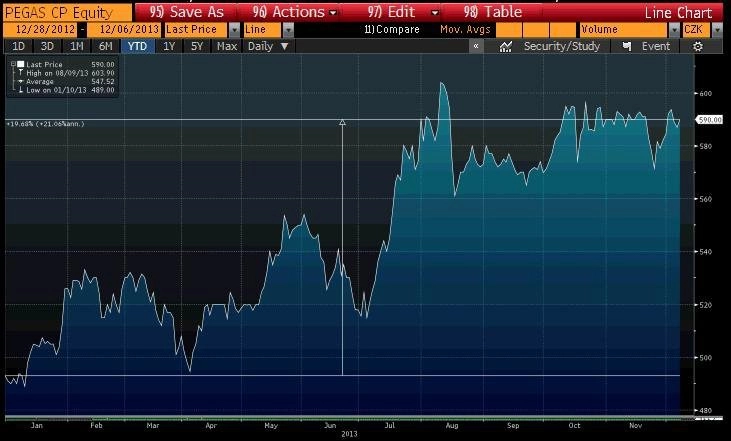Click the Average legend marker icon
This screenshot has height=441, width=731.
(21, 82)
